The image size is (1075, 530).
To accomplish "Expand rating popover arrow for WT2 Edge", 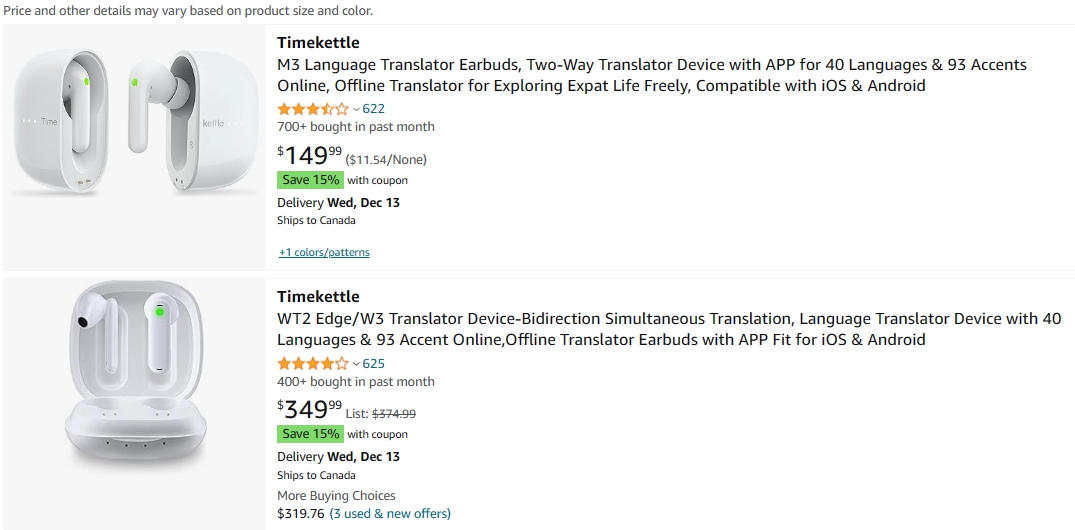I will (356, 364).
